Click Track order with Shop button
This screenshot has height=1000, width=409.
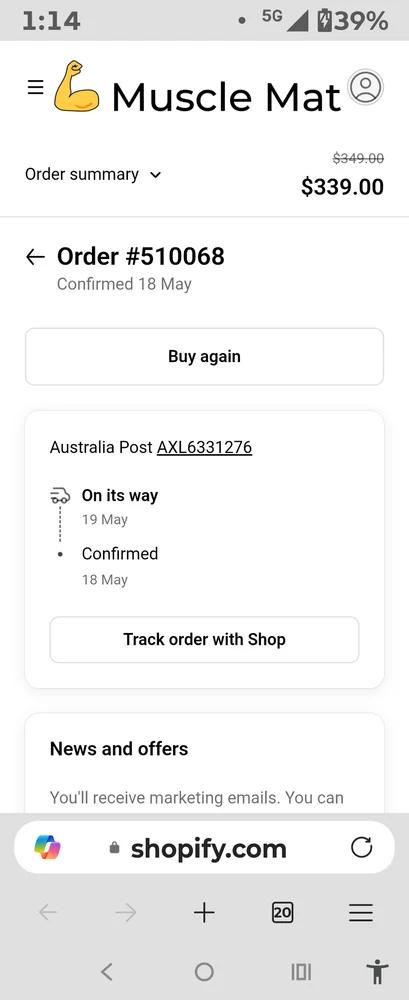[204, 639]
